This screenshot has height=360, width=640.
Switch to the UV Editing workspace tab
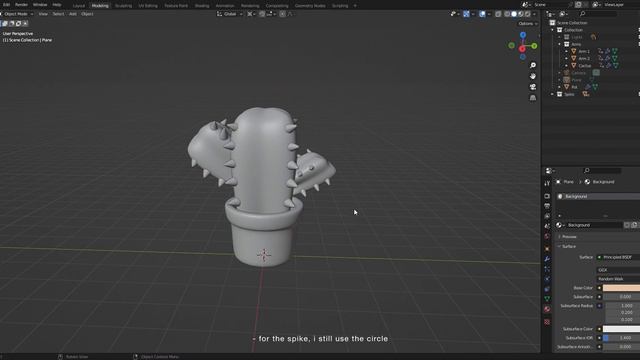[148, 6]
